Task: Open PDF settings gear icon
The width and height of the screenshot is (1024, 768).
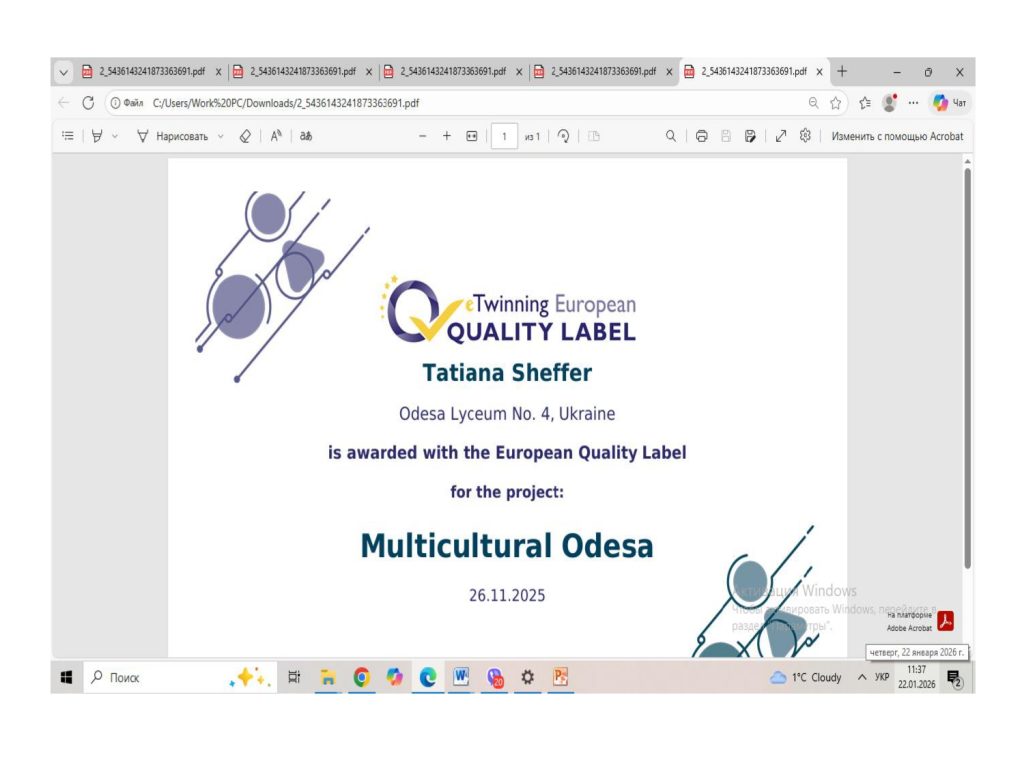Action: pyautogui.click(x=805, y=136)
